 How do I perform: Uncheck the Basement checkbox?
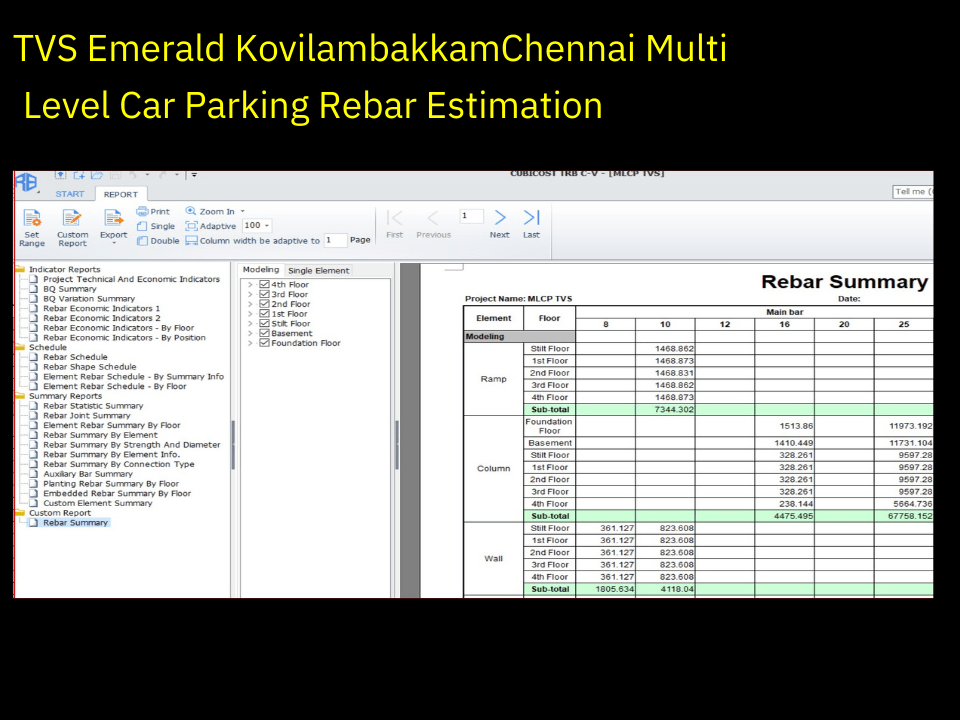(x=264, y=333)
